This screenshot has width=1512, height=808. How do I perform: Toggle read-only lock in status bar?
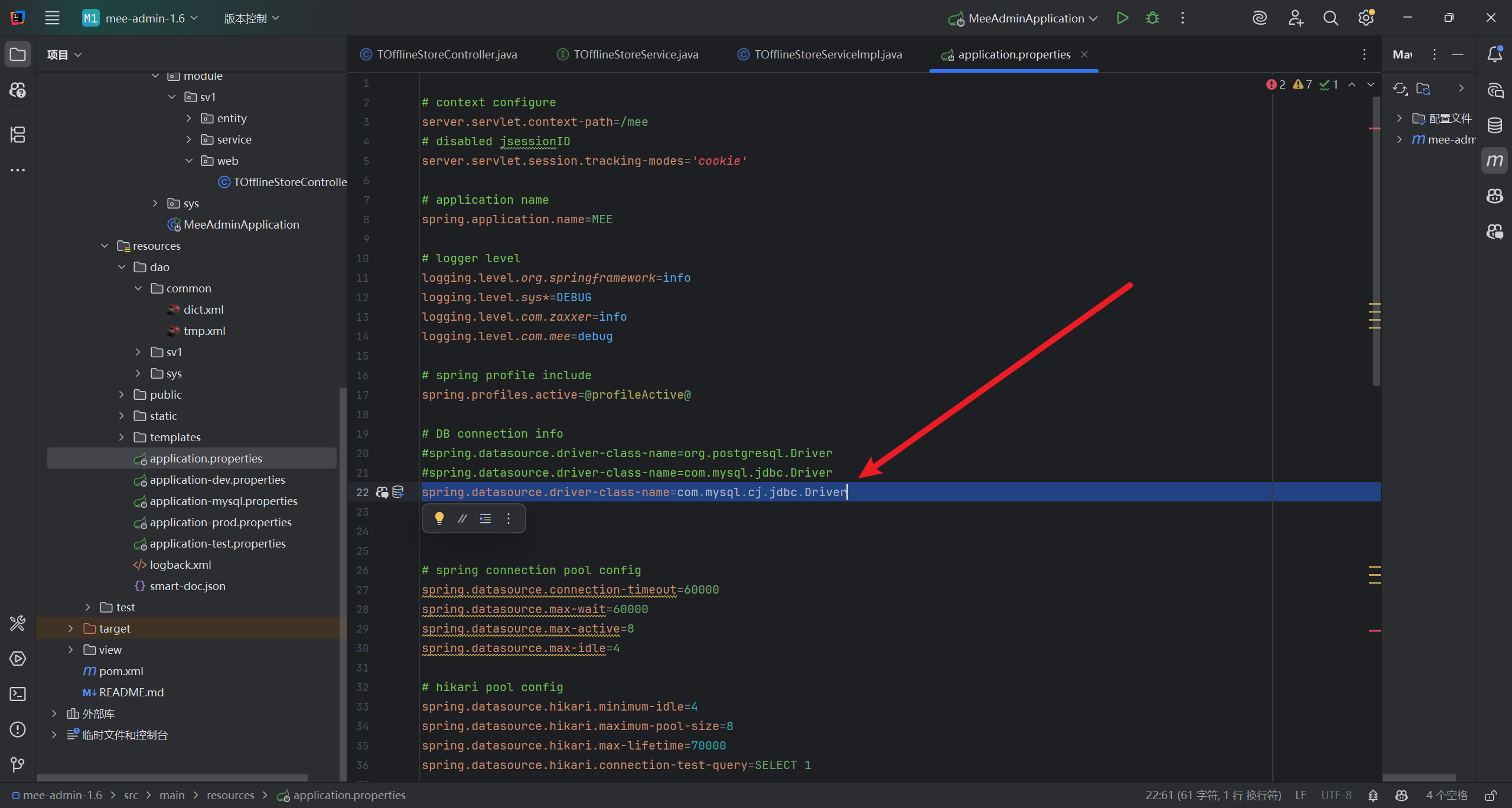[x=1491, y=796]
